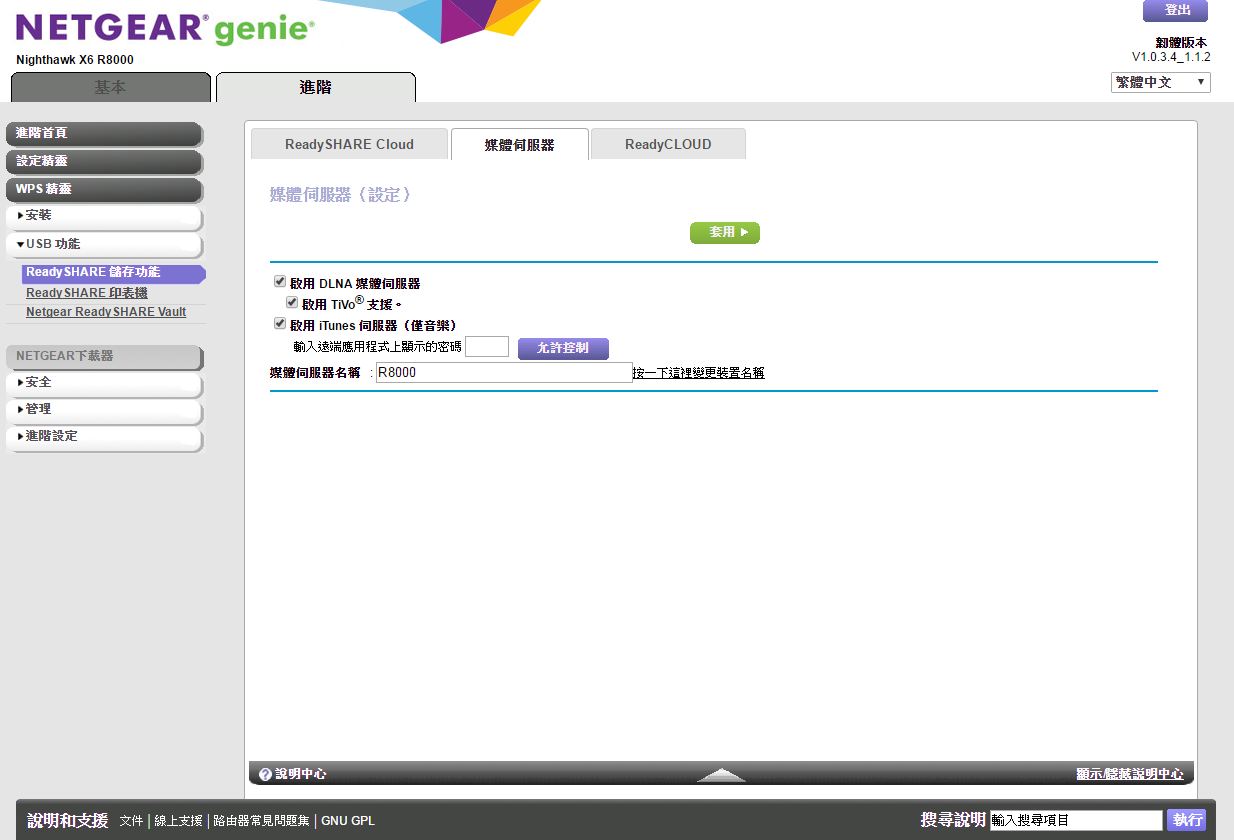Click the 登出 logout button
The height and width of the screenshot is (840, 1234).
1175,11
